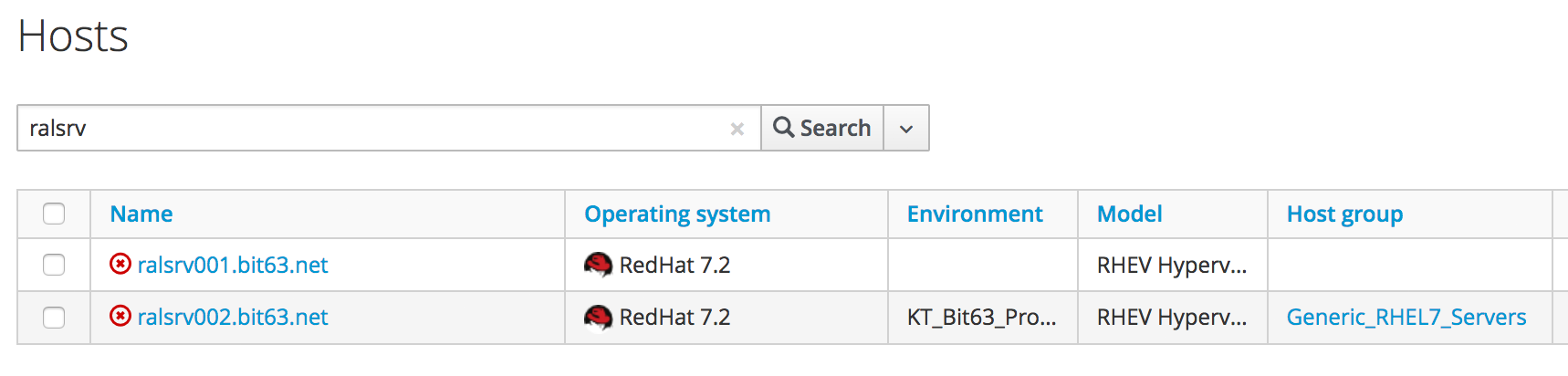This screenshot has height=376, width=1568.
Task: Click the RedHat logo in ralsrv002 row
Action: point(598,317)
